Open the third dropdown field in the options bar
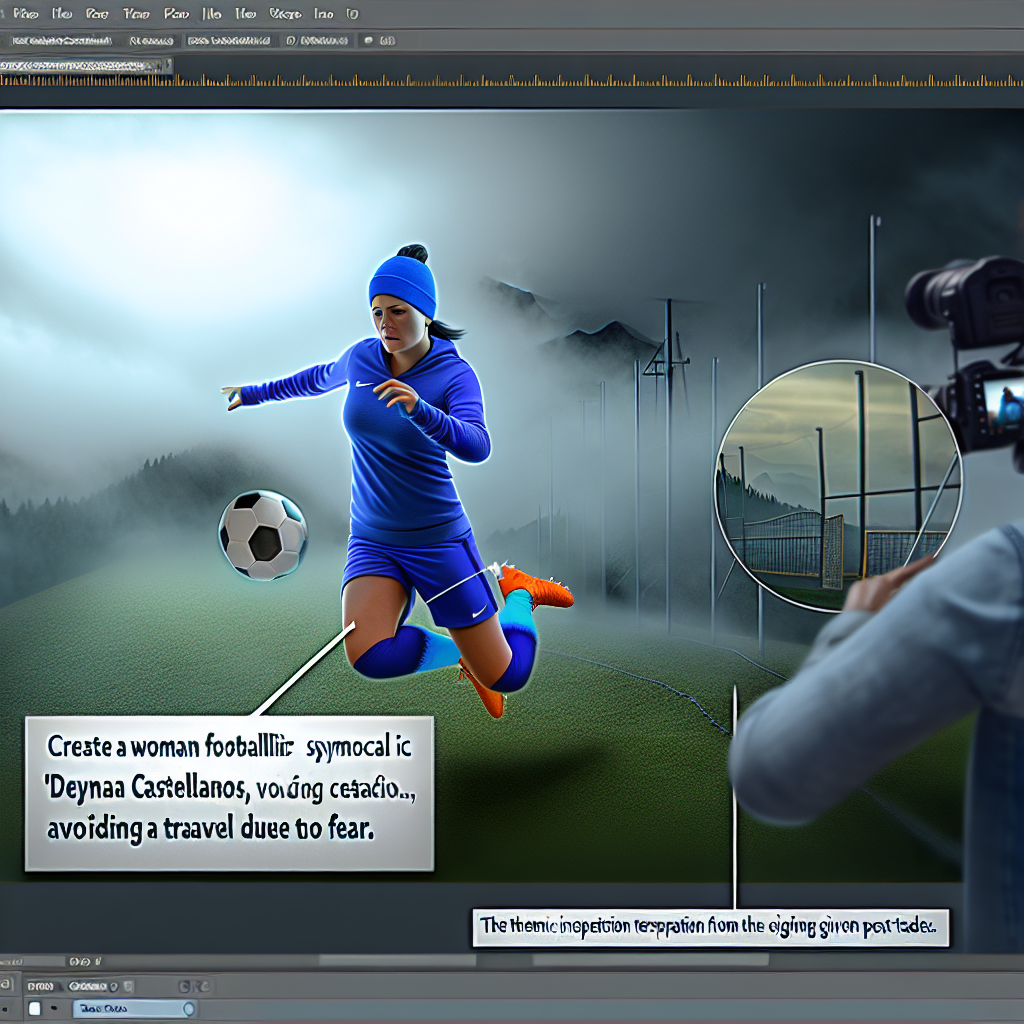Viewport: 1024px width, 1024px height. tap(228, 41)
